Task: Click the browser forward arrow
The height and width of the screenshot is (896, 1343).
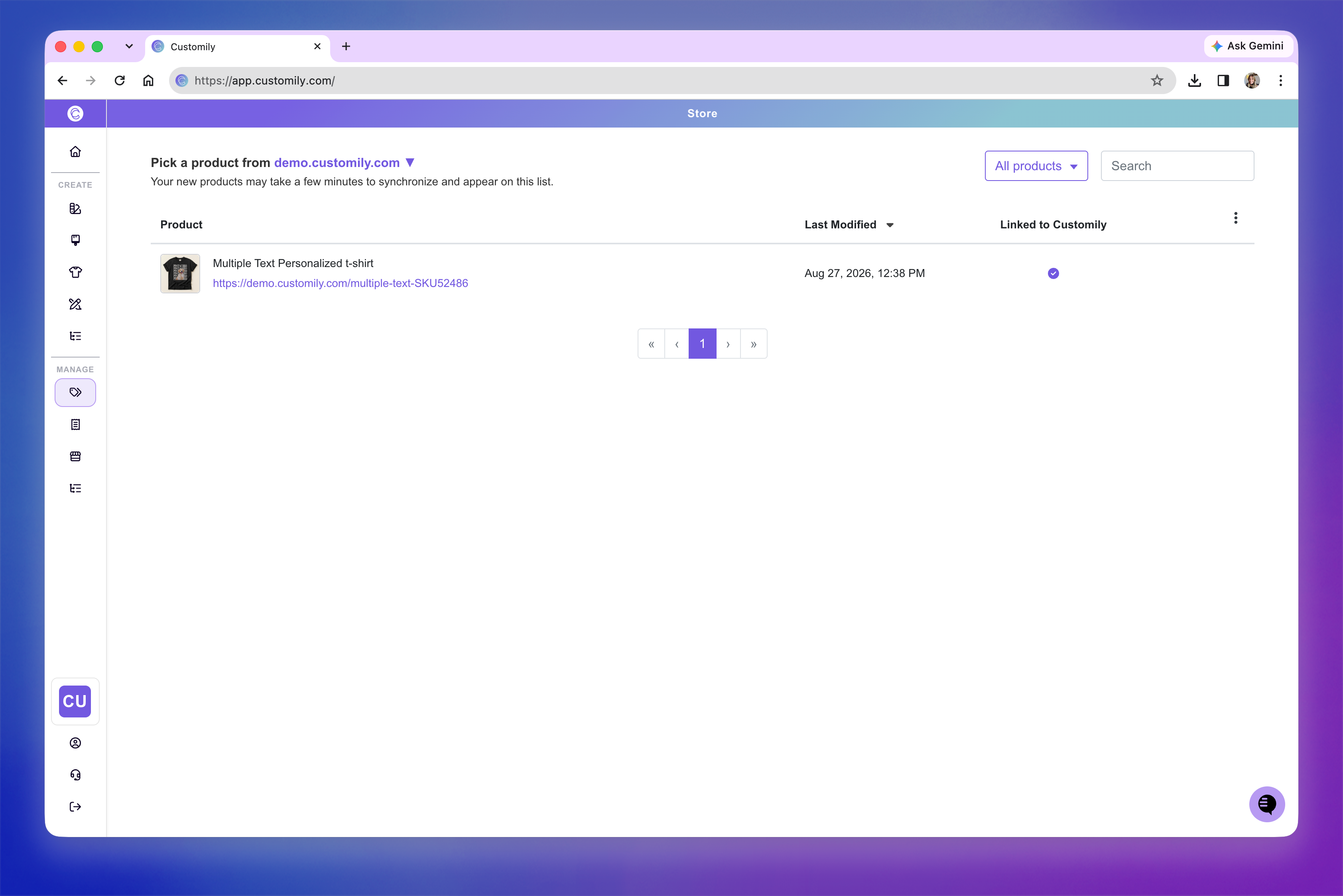Action: point(91,81)
